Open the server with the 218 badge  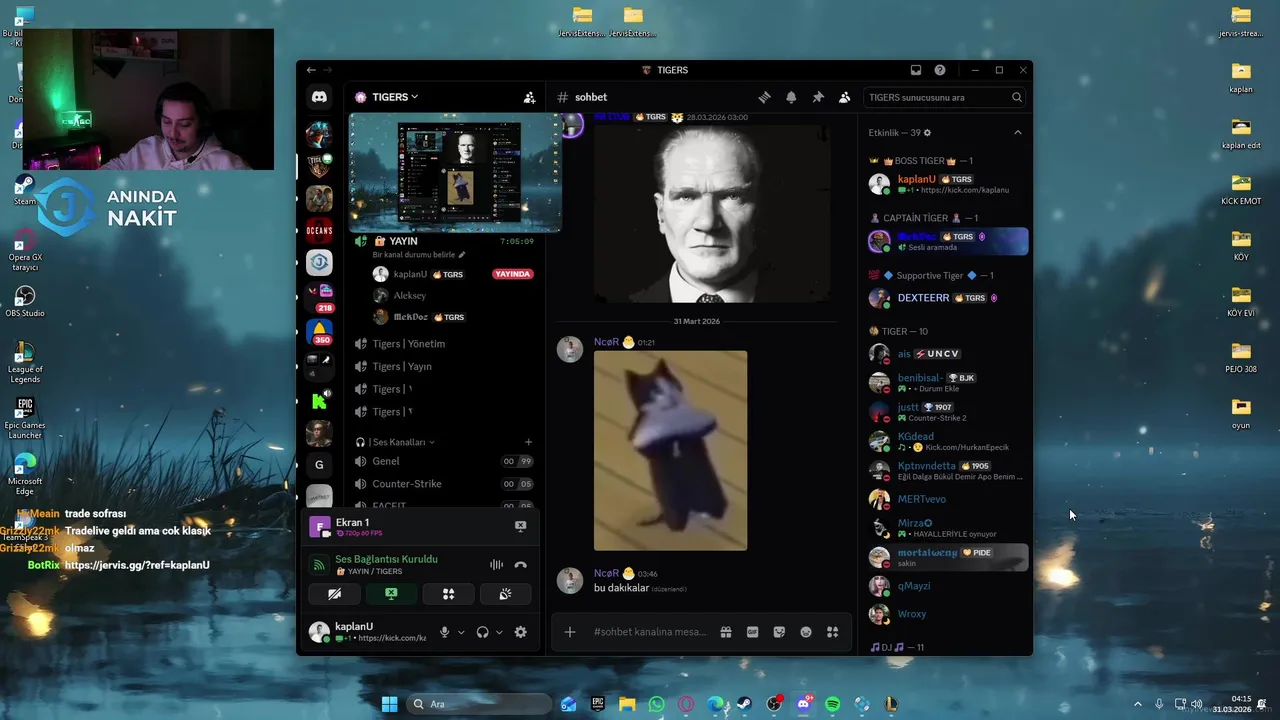319,296
